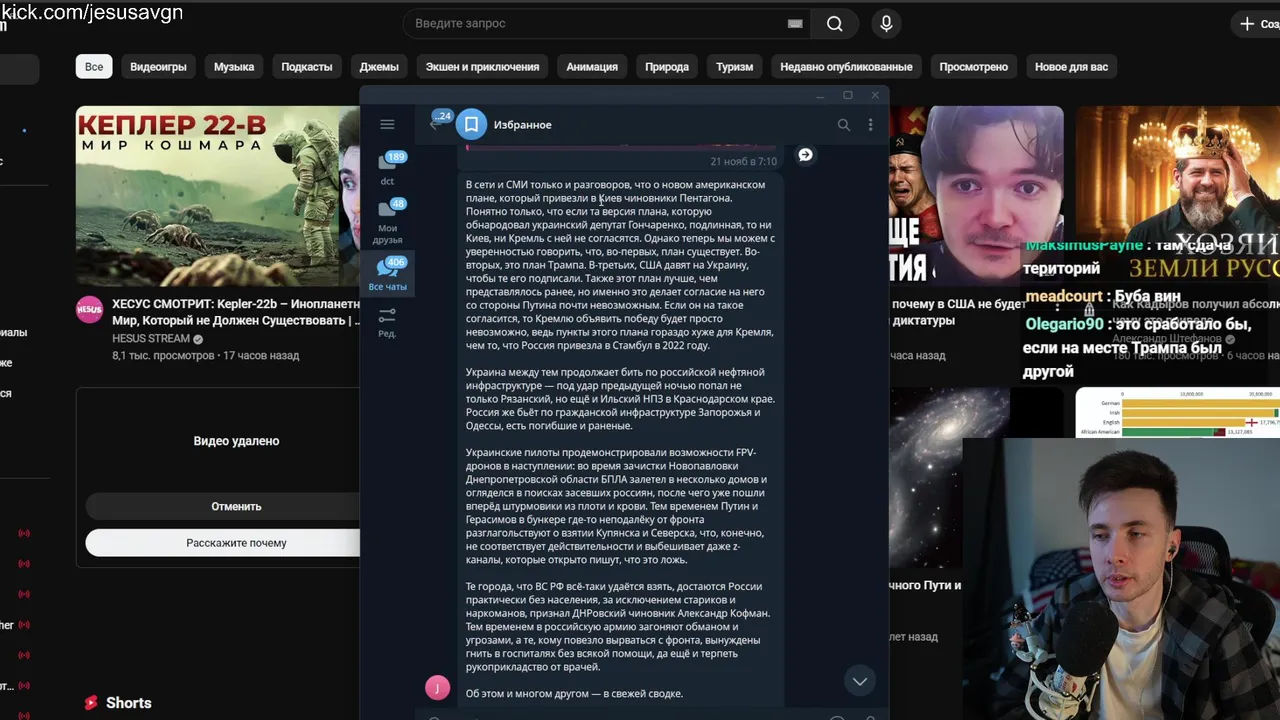Search within the Избранное chat

coord(843,125)
